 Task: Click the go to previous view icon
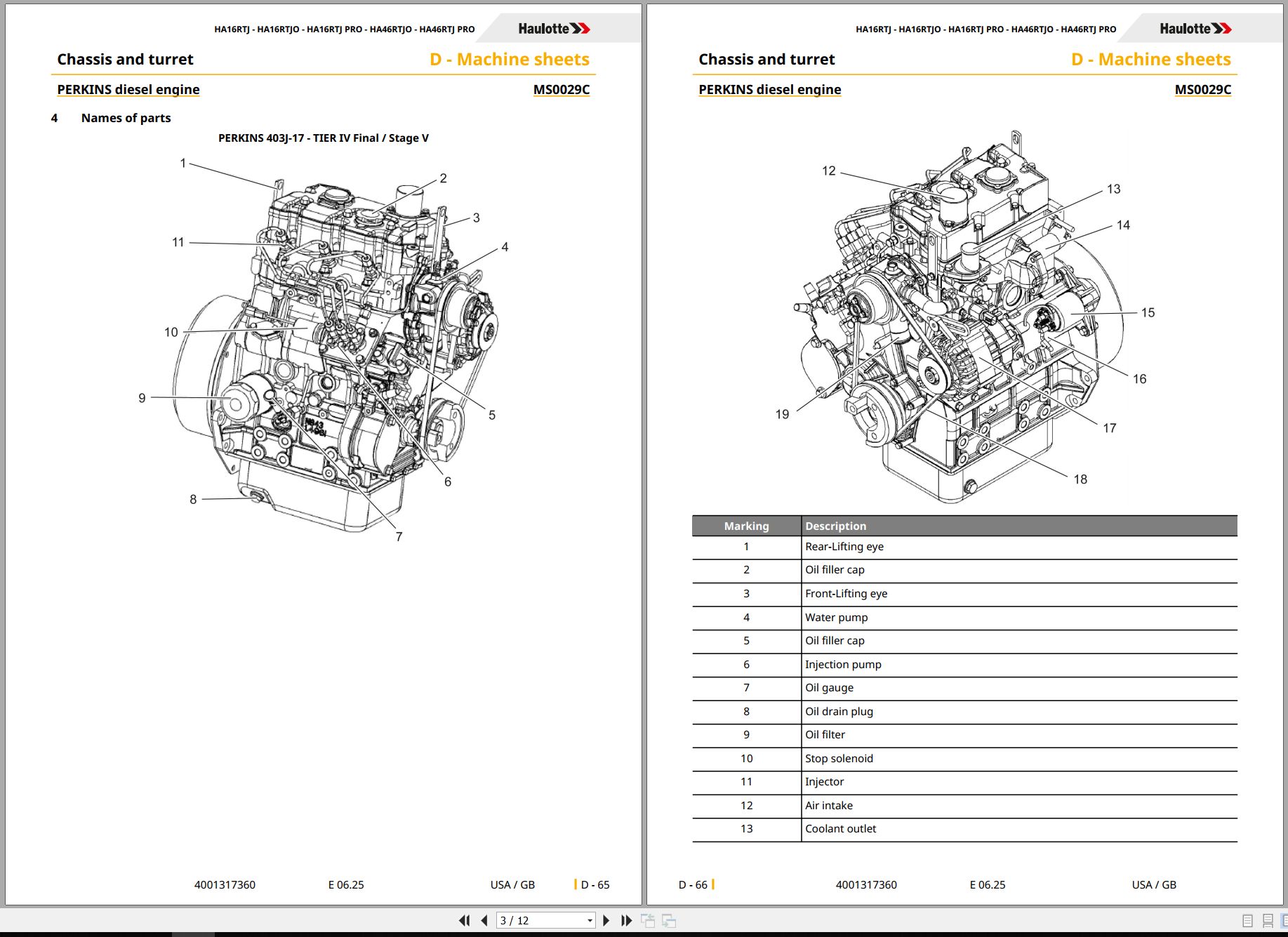[x=648, y=920]
